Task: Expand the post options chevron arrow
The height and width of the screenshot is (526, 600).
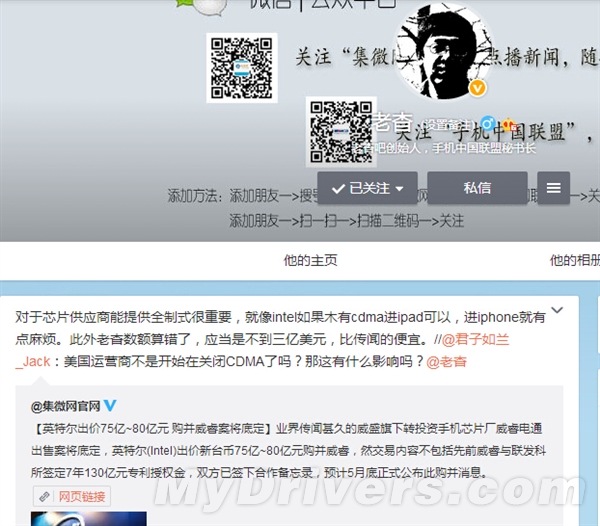Action: pos(557,309)
